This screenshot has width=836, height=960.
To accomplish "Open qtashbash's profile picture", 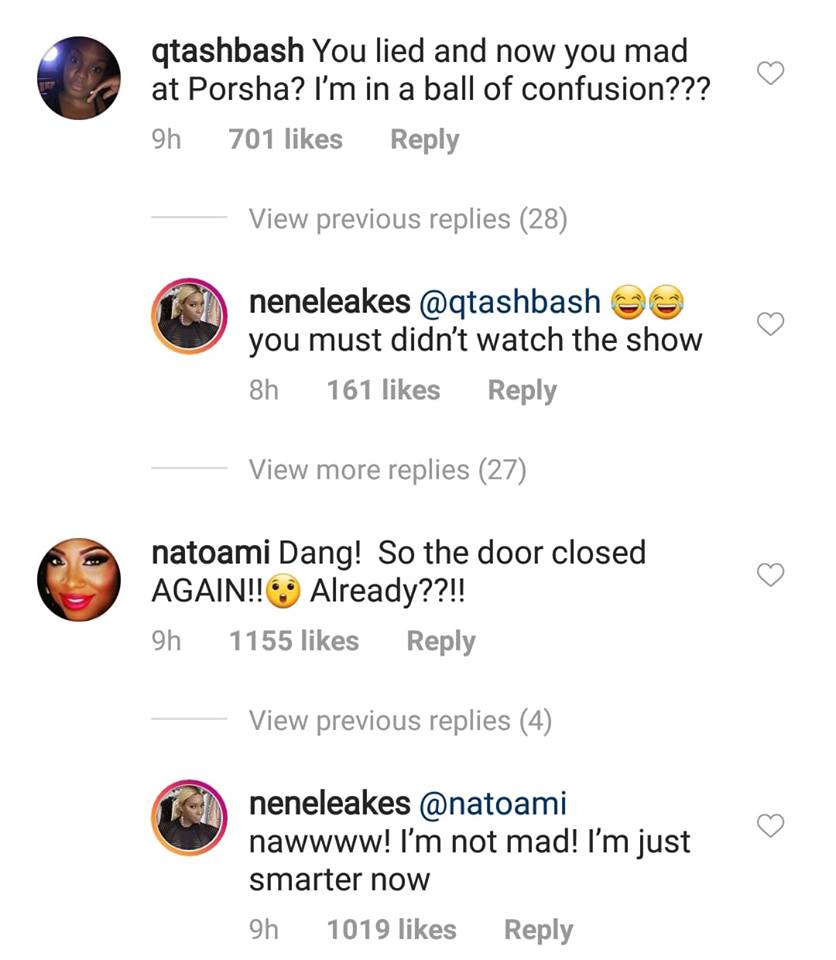I will coord(79,78).
